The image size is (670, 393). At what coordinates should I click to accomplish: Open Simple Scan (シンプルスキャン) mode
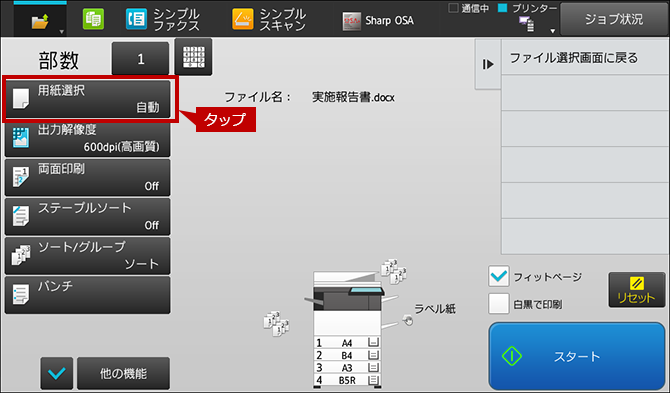(x=269, y=20)
